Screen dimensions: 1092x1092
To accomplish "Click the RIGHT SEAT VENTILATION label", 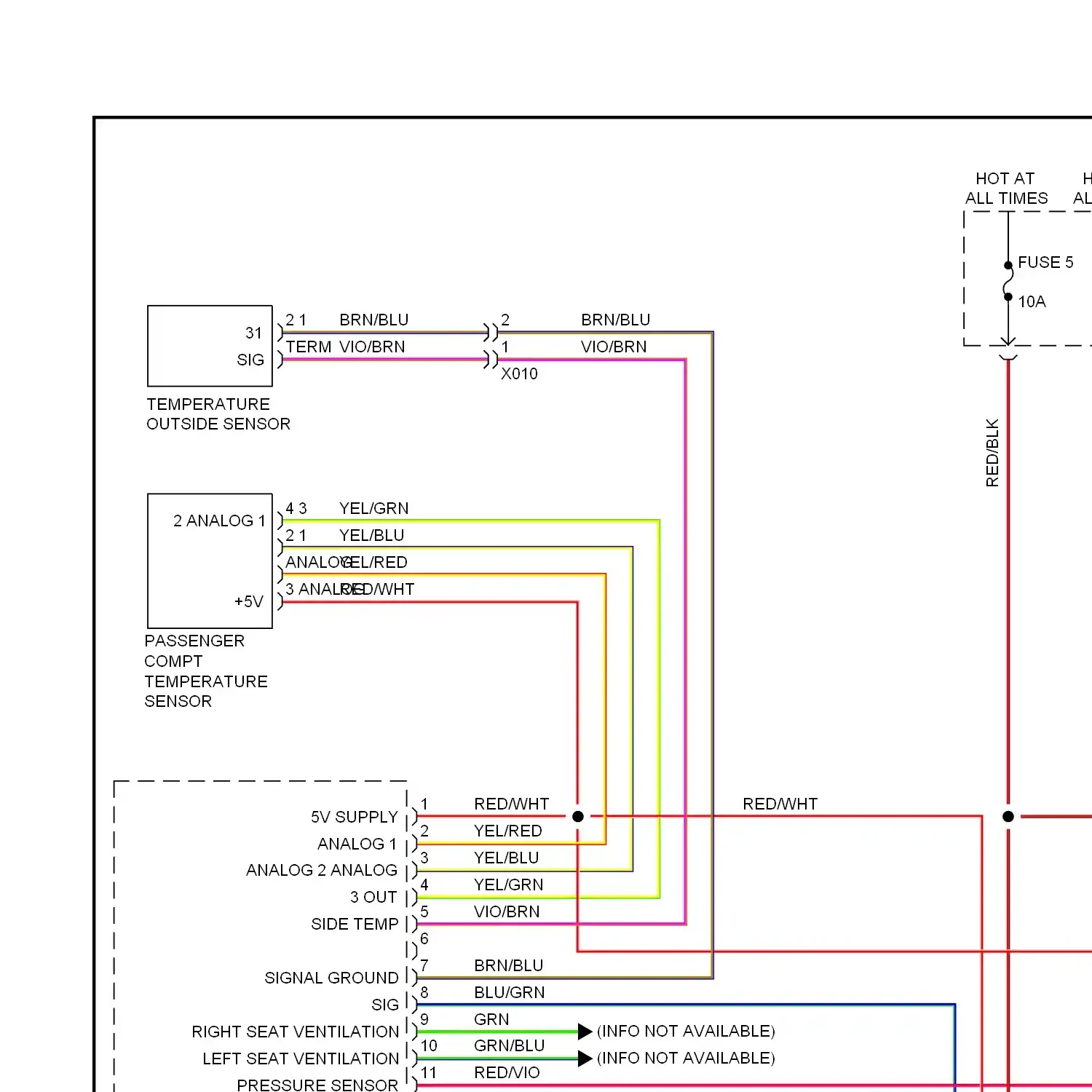I will click(x=295, y=1032).
